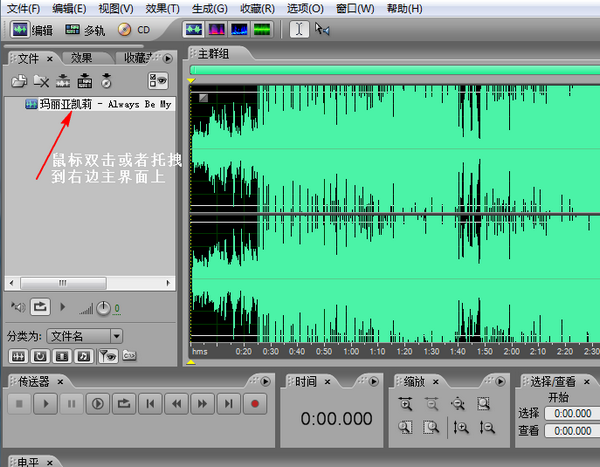Open the 生成(G) menu
This screenshot has width=600, height=467.
pos(210,8)
